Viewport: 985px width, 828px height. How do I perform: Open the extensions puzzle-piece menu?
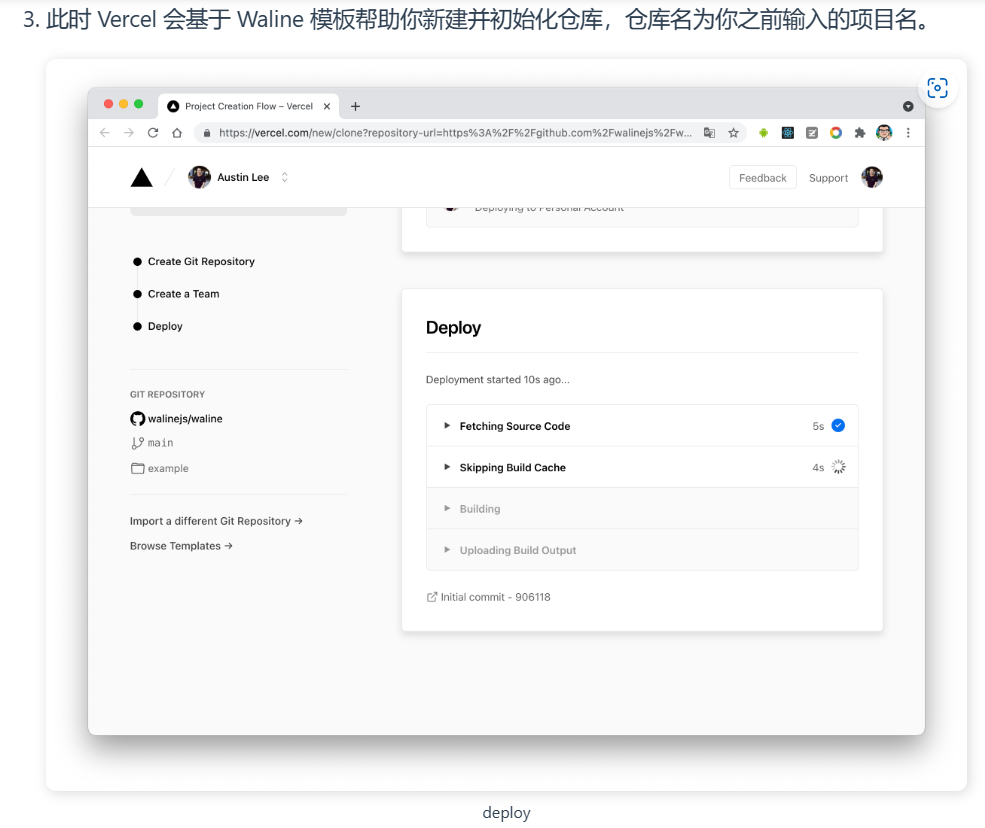859,133
